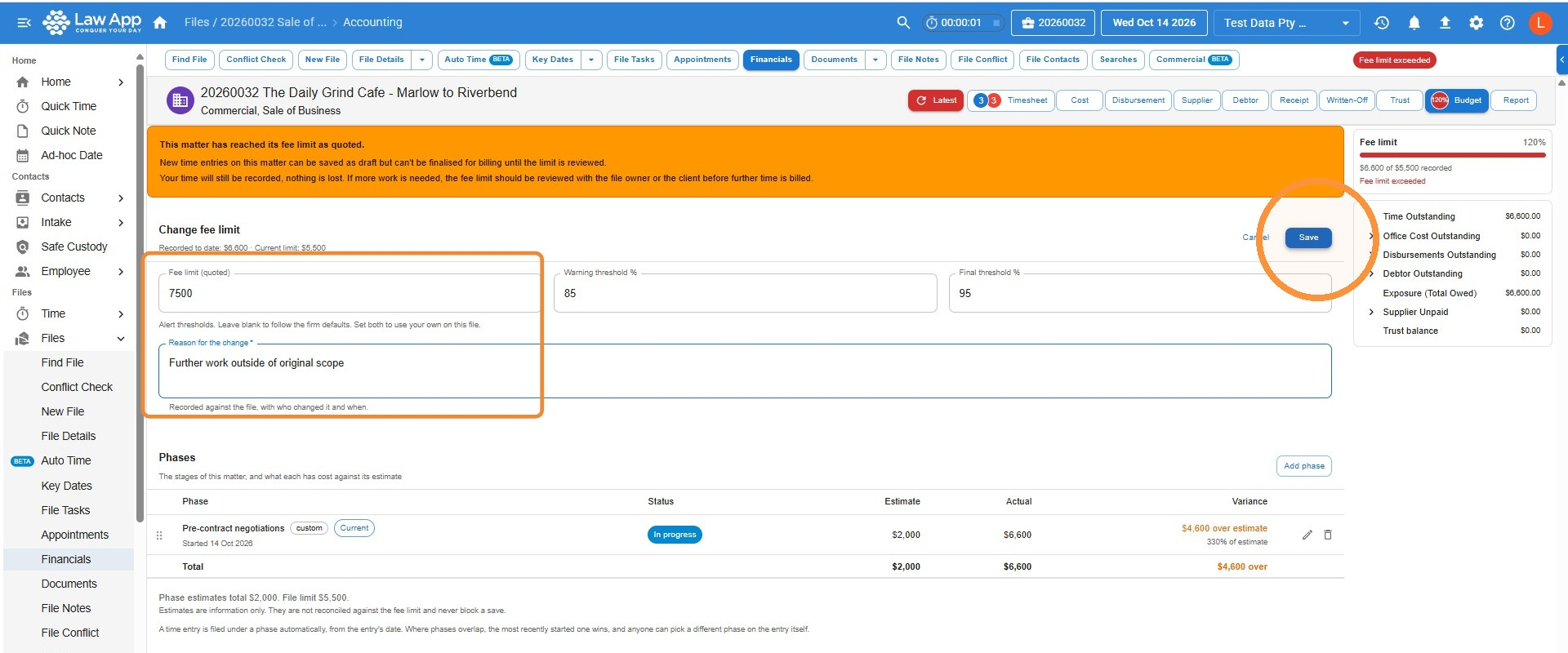The height and width of the screenshot is (653, 1568).
Task: Grab the phase row drag handle
Action: click(x=159, y=535)
